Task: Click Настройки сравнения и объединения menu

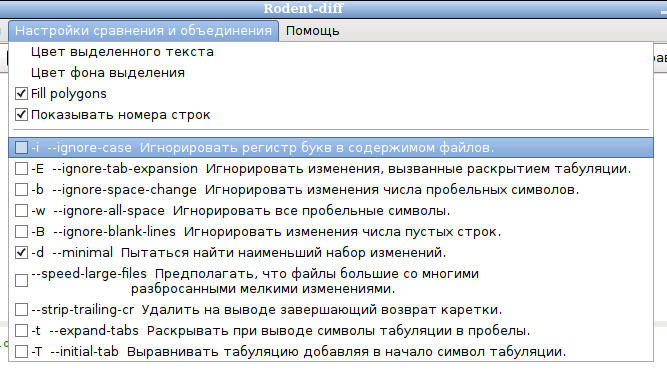Action: (143, 31)
